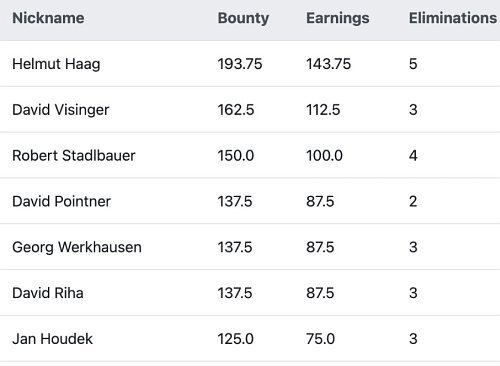The image size is (500, 366).
Task: Click the 143.75 earnings value
Action: tap(329, 64)
